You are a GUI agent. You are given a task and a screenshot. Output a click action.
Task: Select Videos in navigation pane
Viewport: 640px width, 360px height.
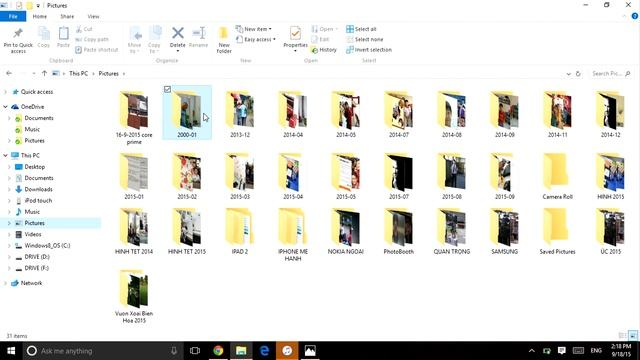click(33, 234)
